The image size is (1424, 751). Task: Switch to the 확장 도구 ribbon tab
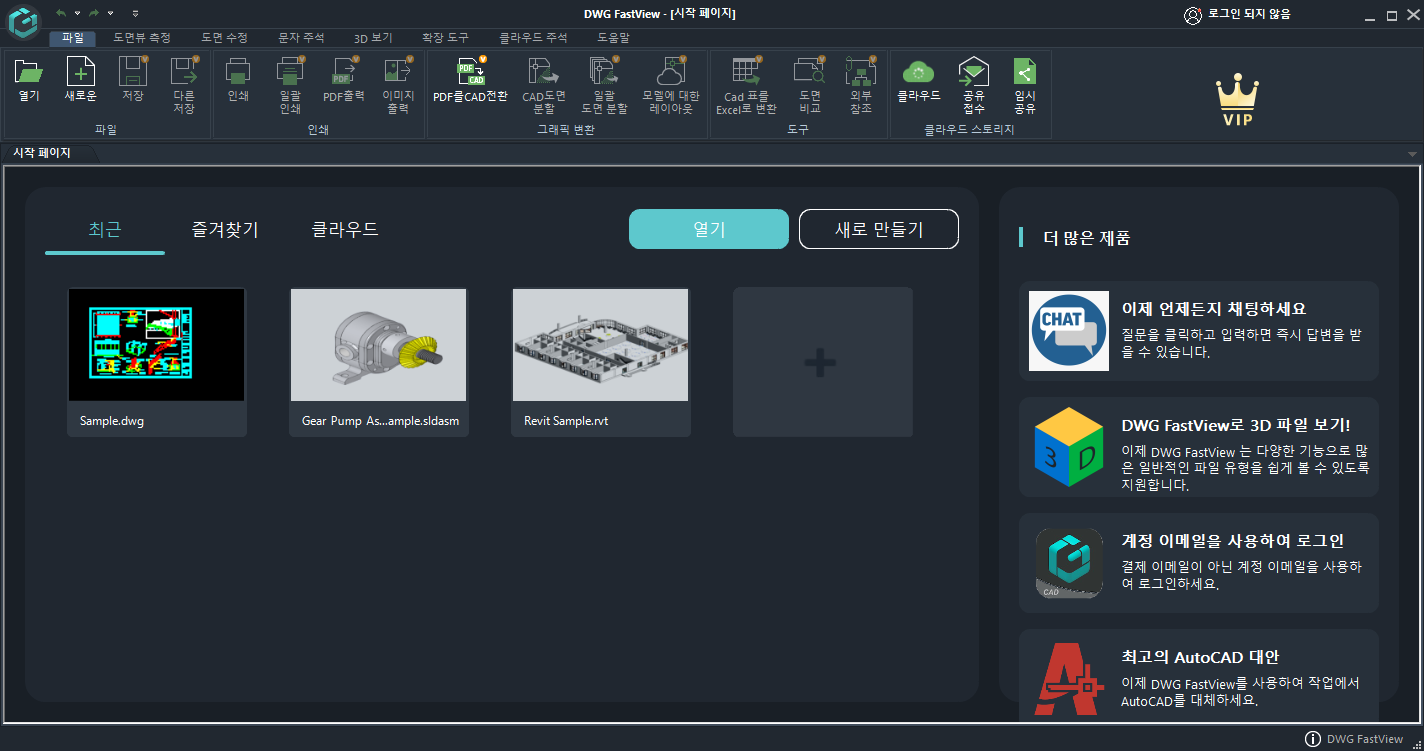(445, 38)
